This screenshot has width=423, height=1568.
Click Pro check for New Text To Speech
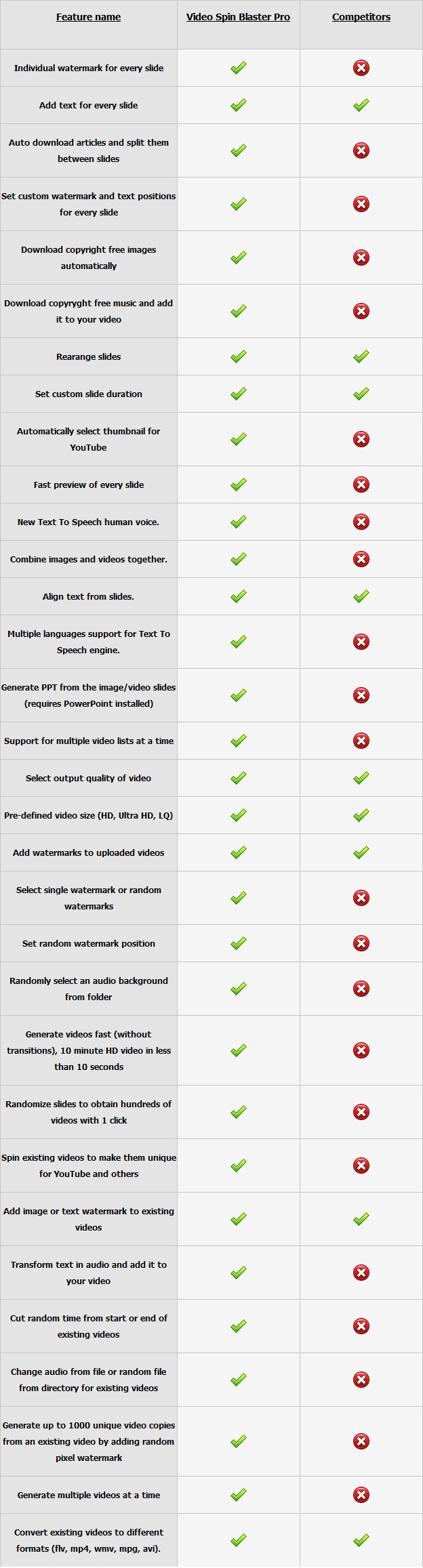tap(238, 522)
